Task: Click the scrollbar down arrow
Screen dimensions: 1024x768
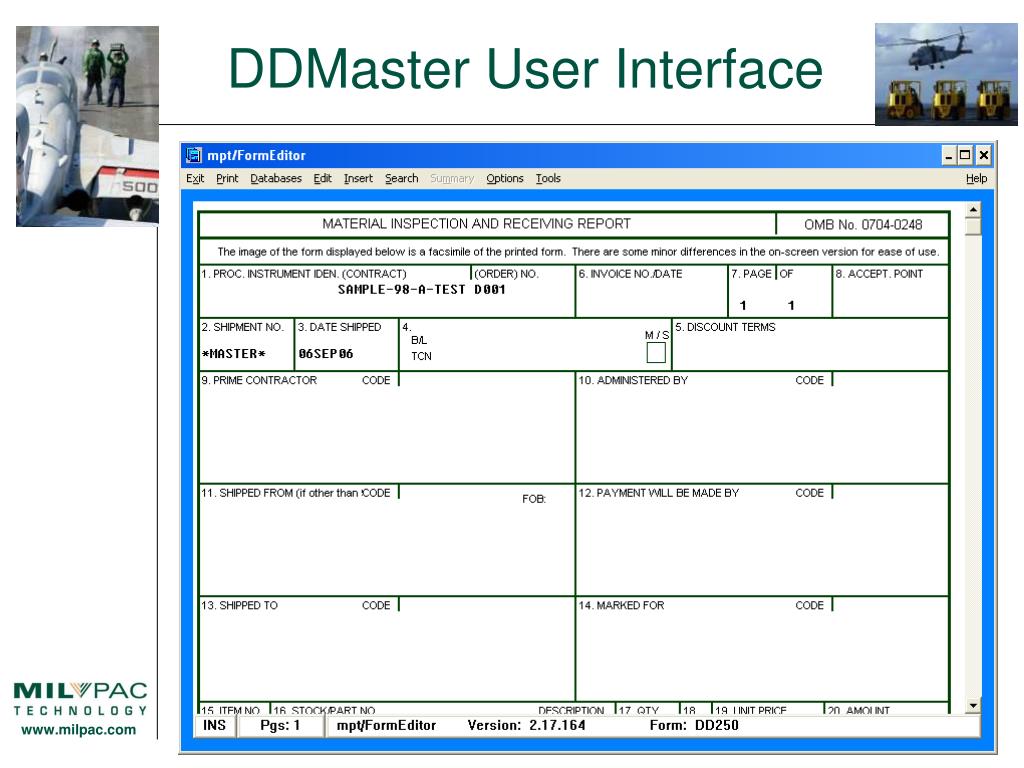Action: [x=973, y=705]
